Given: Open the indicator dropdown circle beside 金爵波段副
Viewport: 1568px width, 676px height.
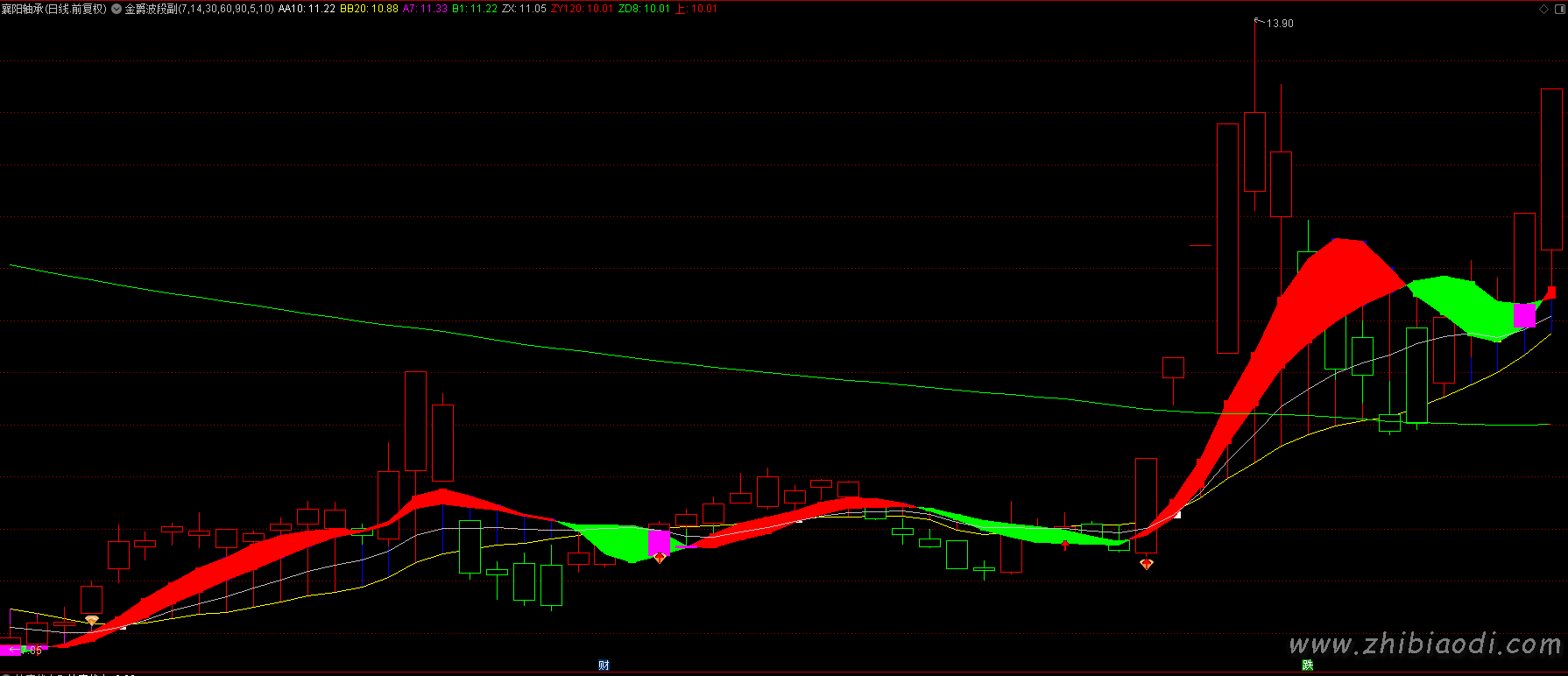Looking at the screenshot, I should coord(117,9).
